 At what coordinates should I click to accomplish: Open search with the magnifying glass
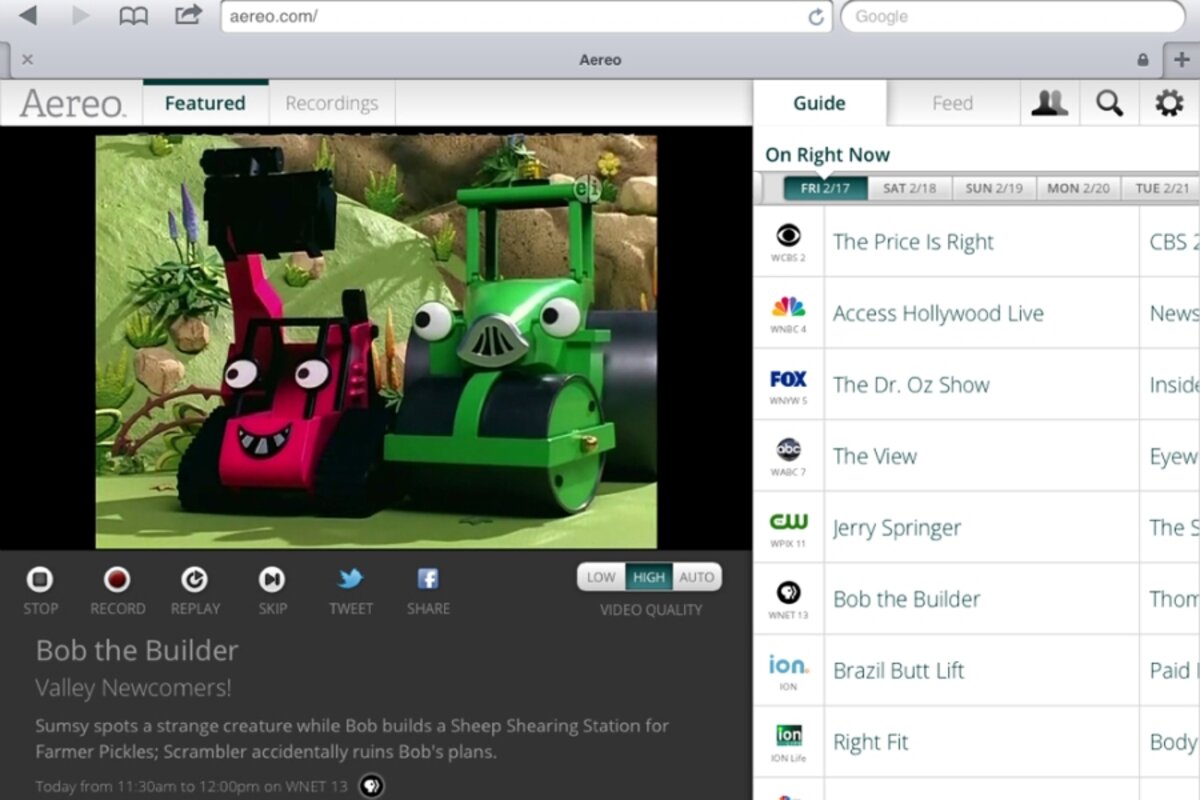(x=1109, y=103)
